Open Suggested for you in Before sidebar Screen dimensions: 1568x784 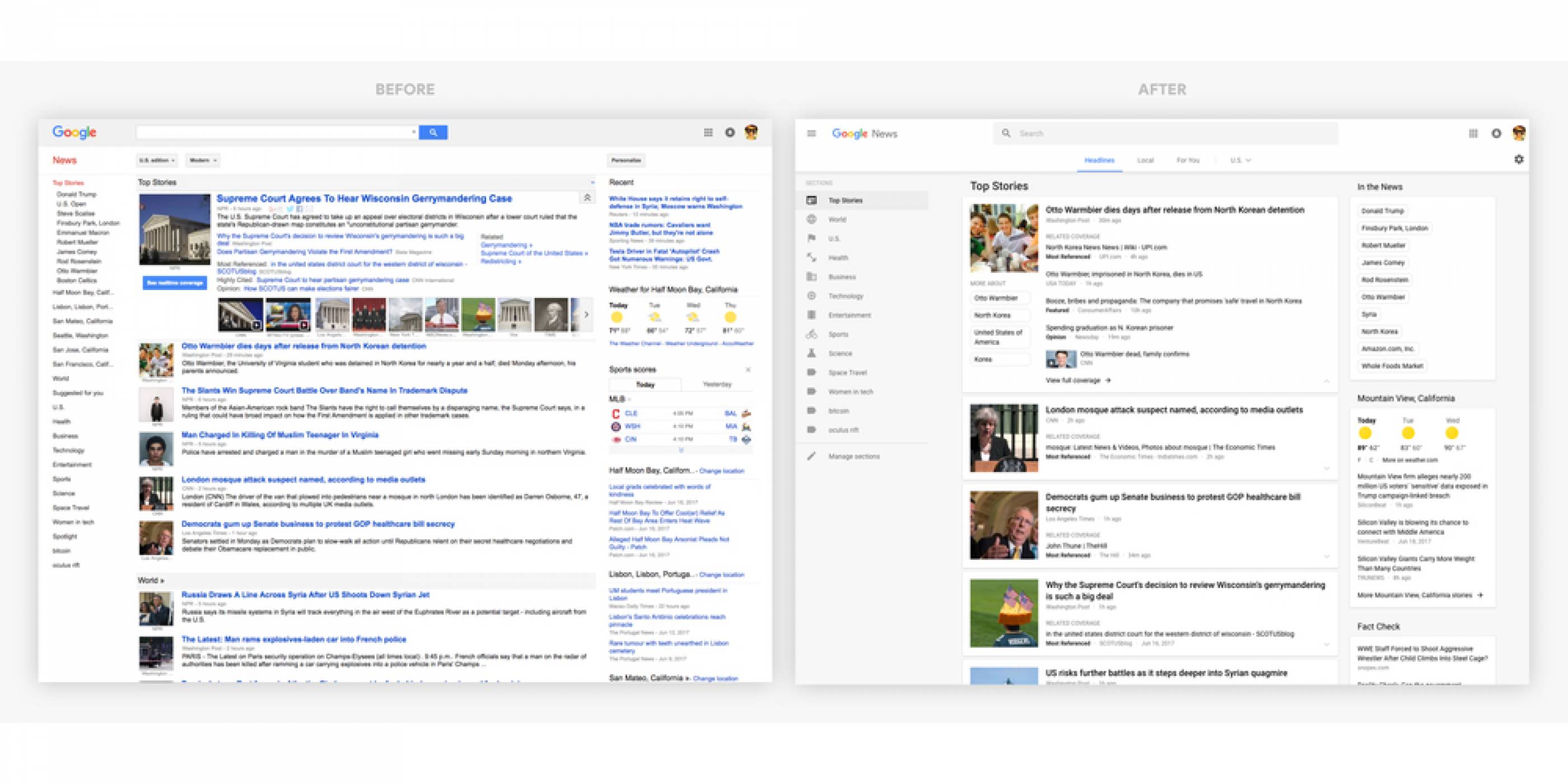pos(77,393)
